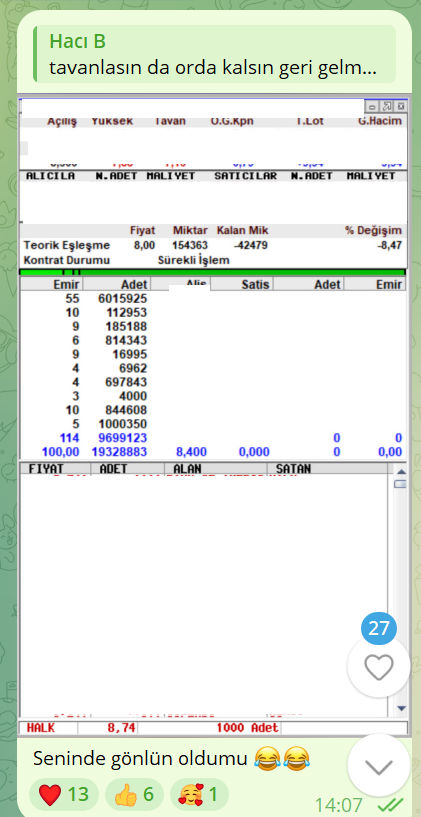Click the trades list scrollbar up arrow

click(x=401, y=472)
